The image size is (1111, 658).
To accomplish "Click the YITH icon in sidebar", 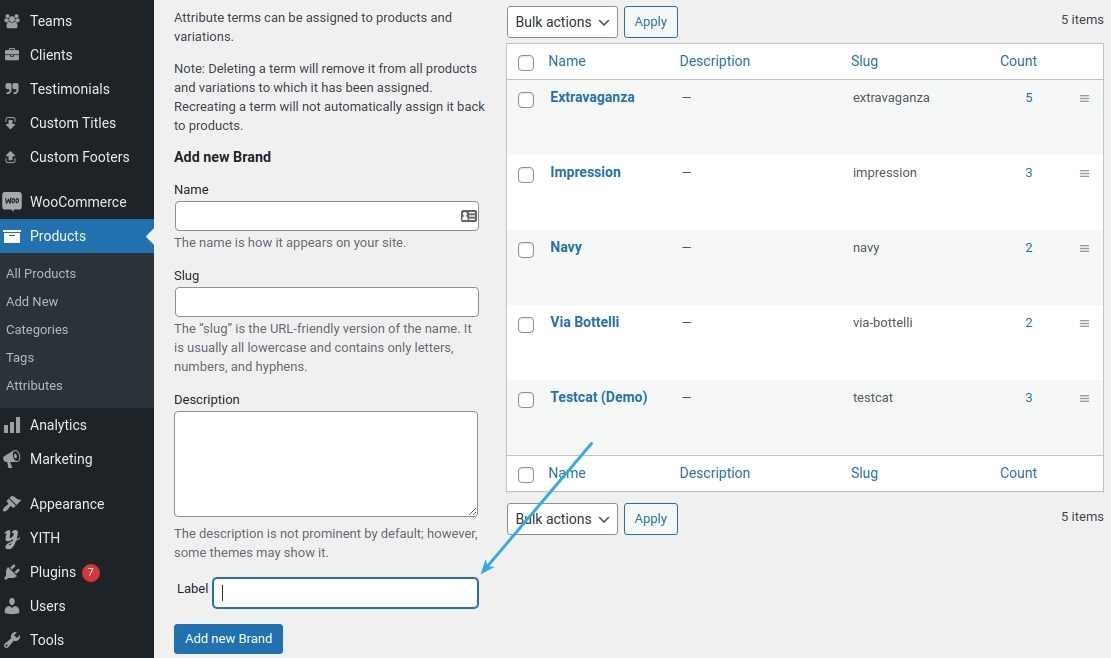I will click(x=12, y=538).
